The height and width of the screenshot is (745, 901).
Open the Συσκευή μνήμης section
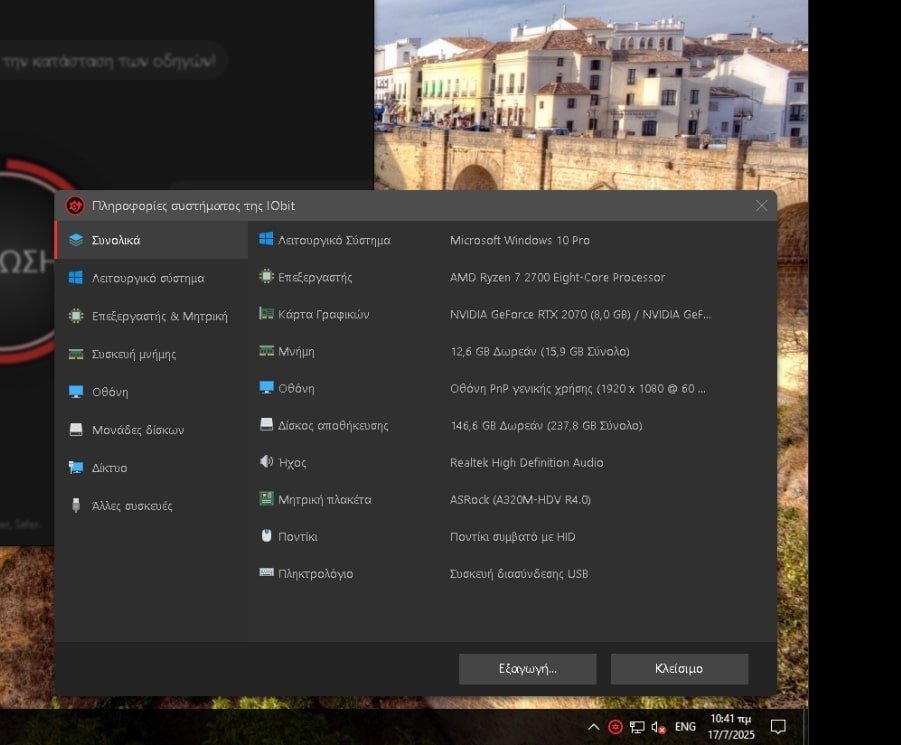(152, 354)
